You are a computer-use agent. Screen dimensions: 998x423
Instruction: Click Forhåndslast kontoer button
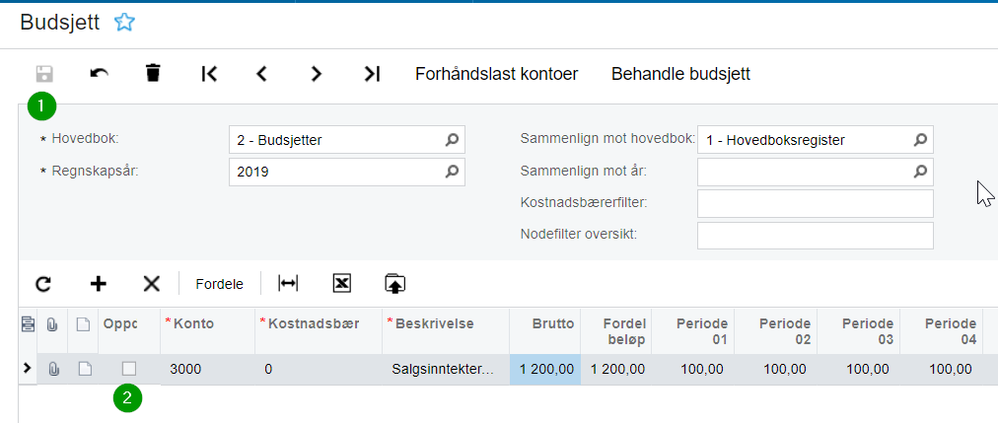pos(496,74)
